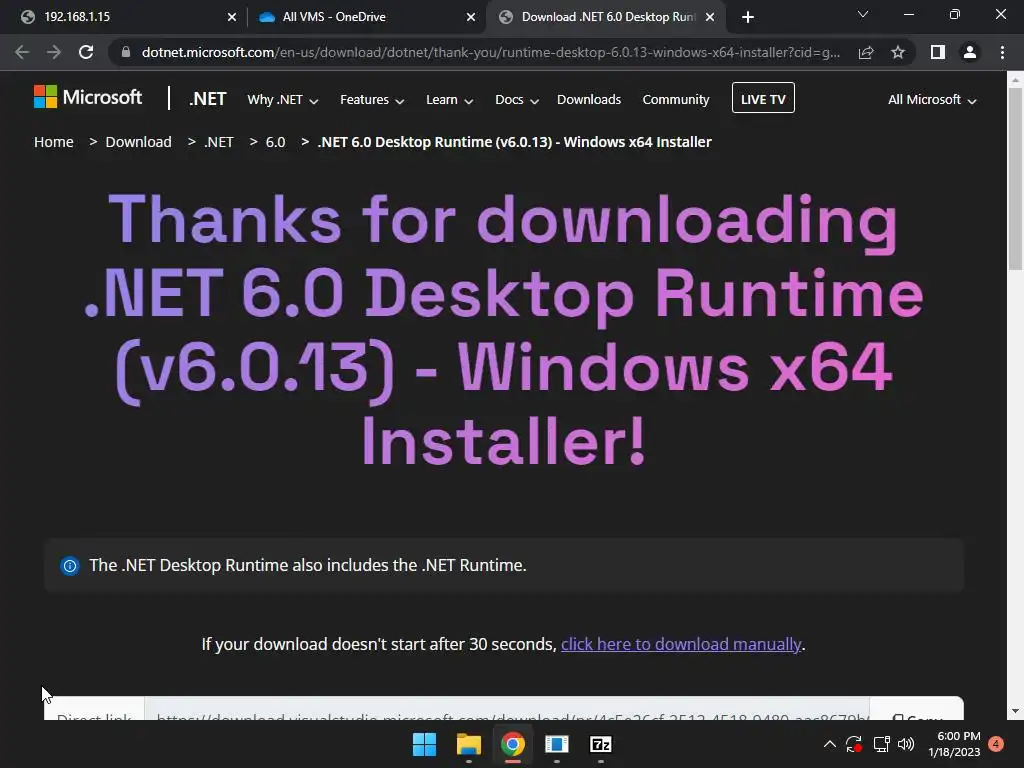
Task: Open the tab search chevron
Action: click(x=863, y=14)
